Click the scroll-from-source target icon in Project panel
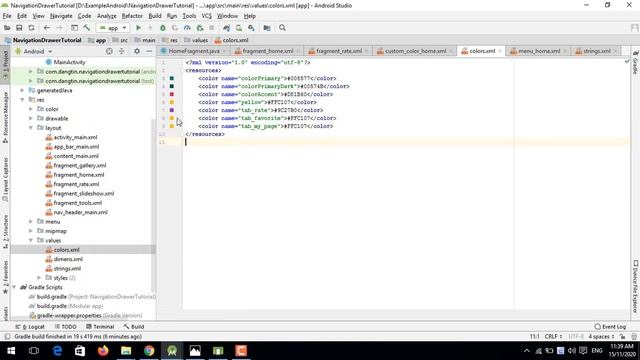 pyautogui.click(x=109, y=51)
